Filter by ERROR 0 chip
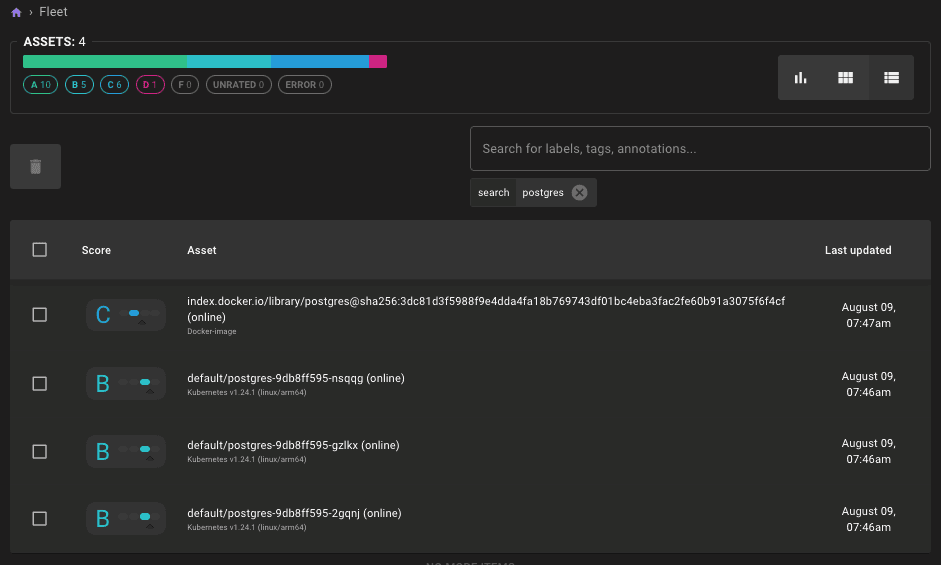The width and height of the screenshot is (941, 565). [305, 85]
